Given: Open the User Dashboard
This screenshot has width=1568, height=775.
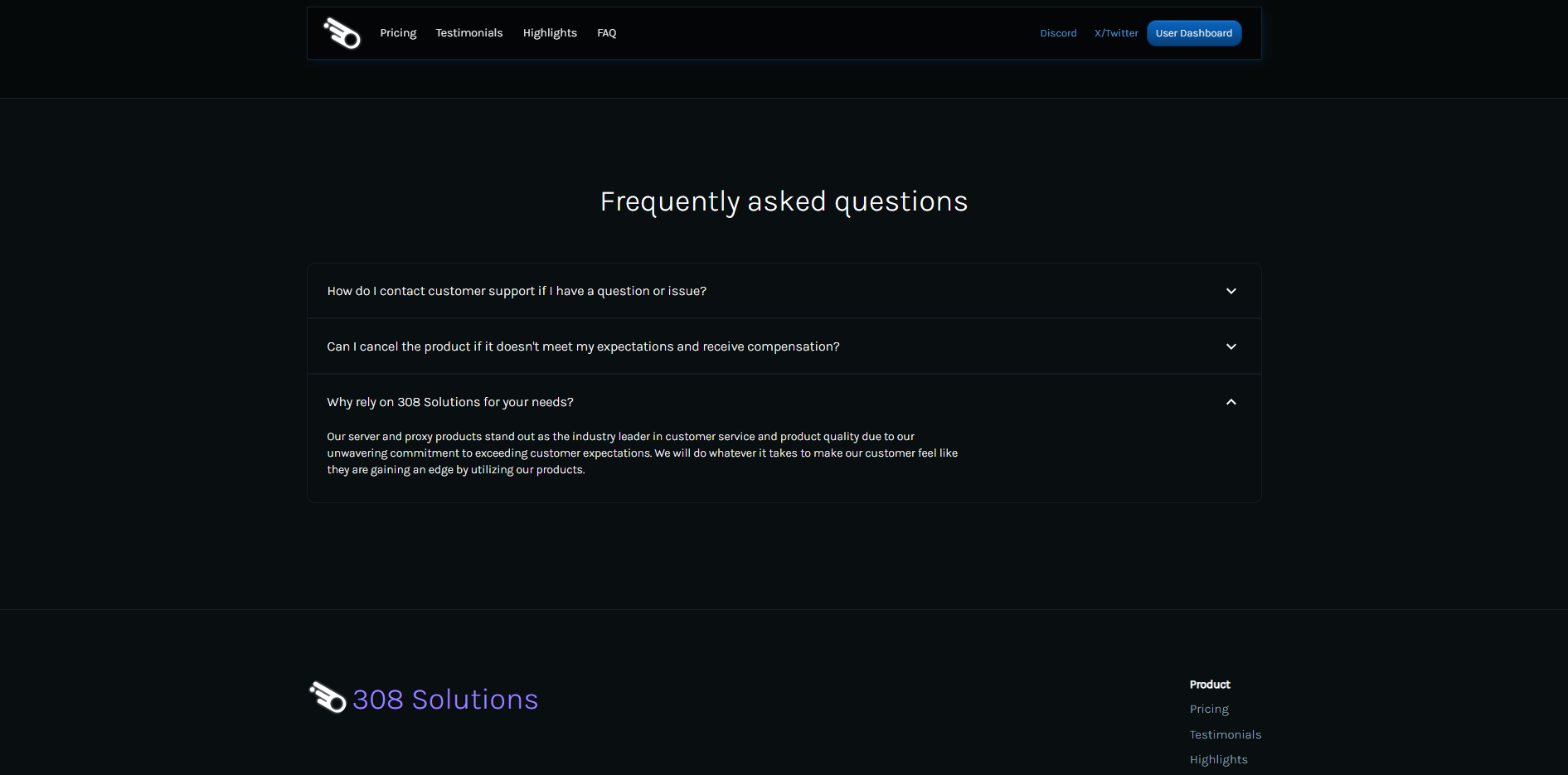Looking at the screenshot, I should [1194, 33].
